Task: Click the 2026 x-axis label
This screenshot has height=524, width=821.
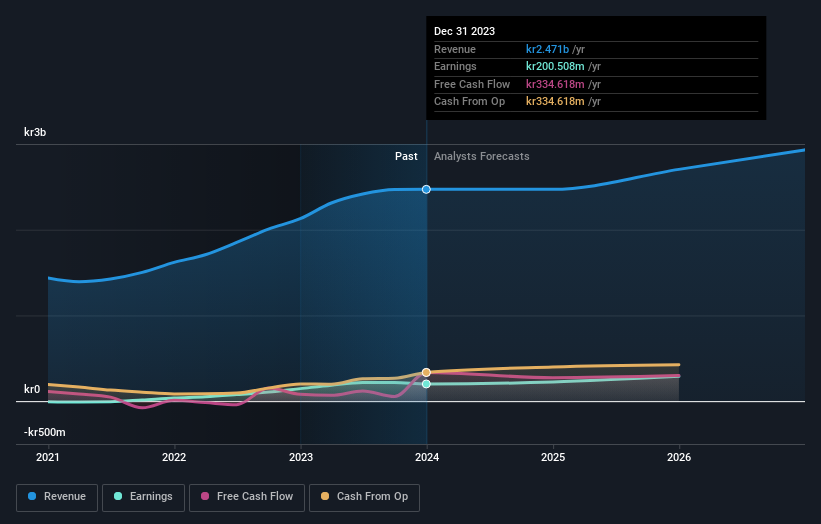Action: [x=679, y=458]
